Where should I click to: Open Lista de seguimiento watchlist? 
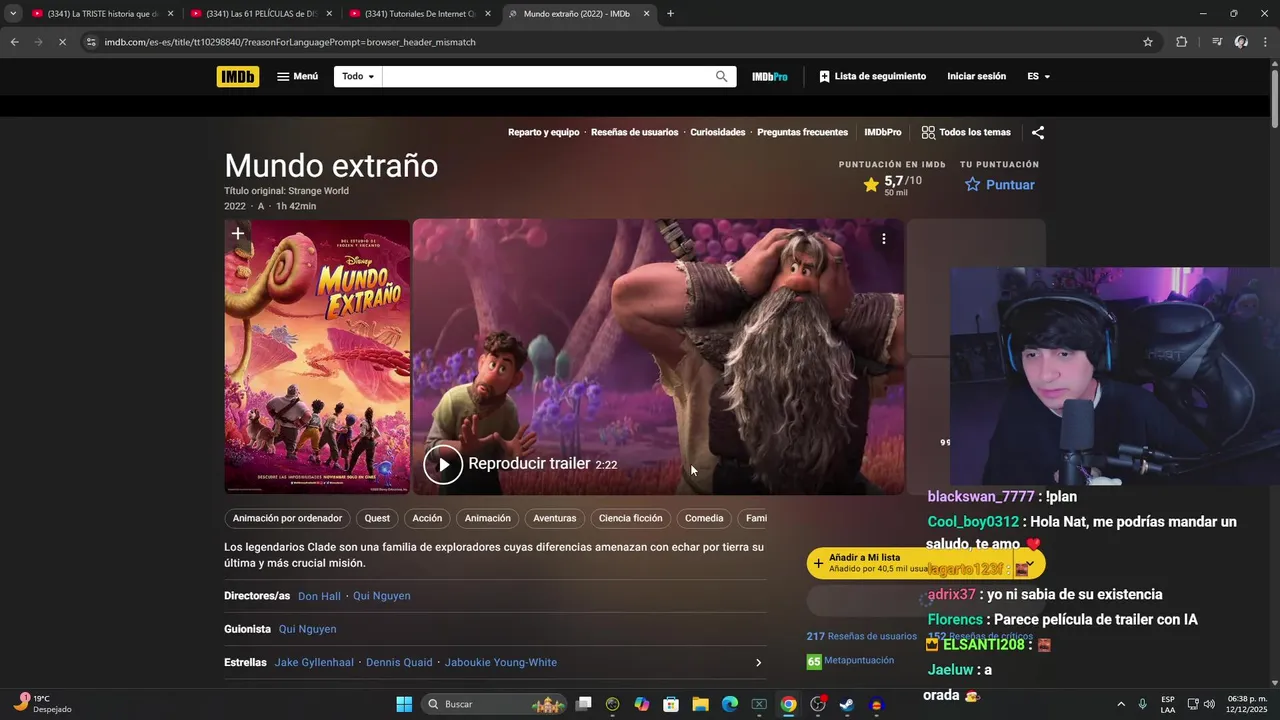872,76
